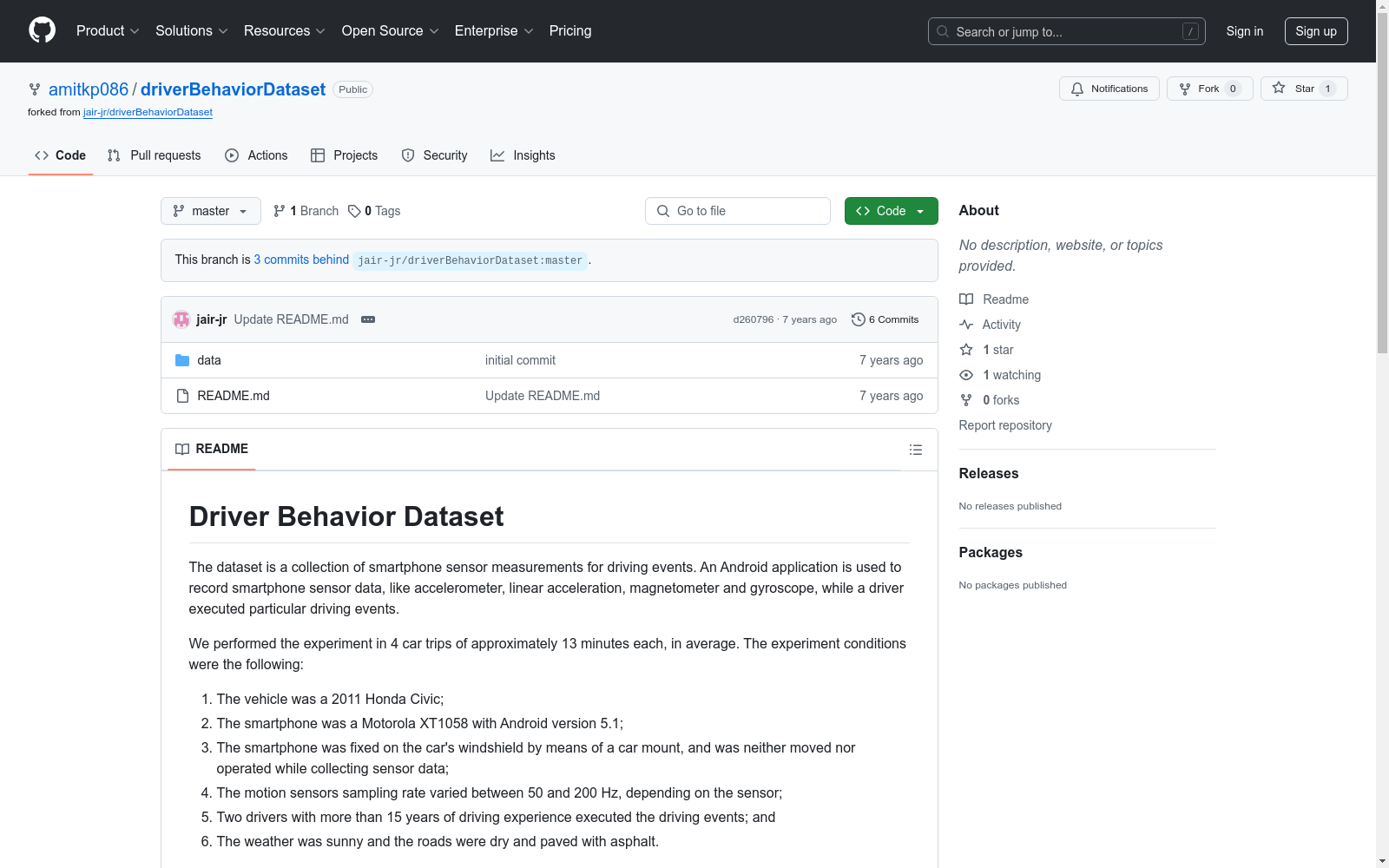The image size is (1389, 868).
Task: Open the '3 commits behind' link
Action: [x=301, y=260]
